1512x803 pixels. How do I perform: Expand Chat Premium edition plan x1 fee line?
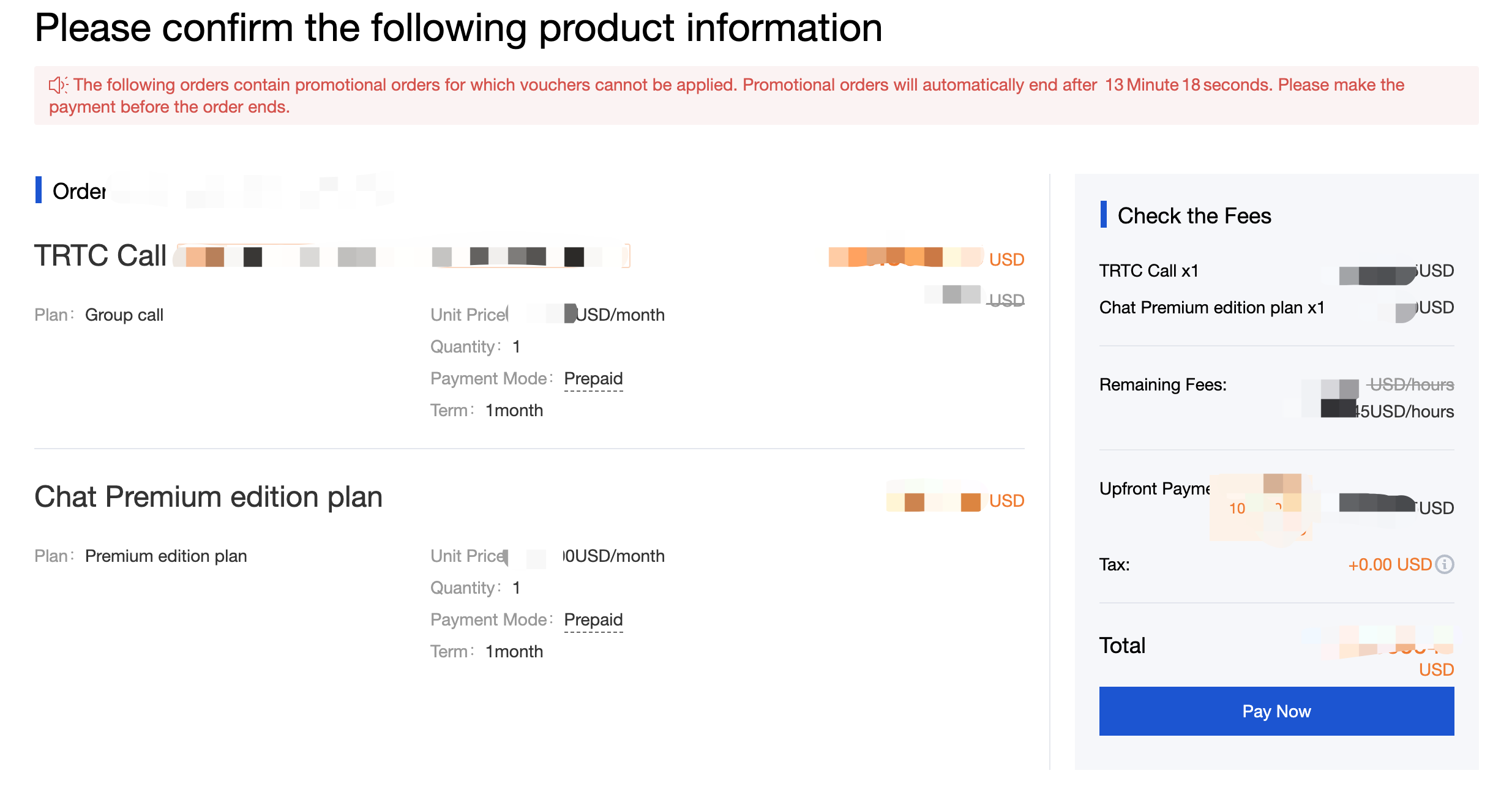coord(1212,307)
